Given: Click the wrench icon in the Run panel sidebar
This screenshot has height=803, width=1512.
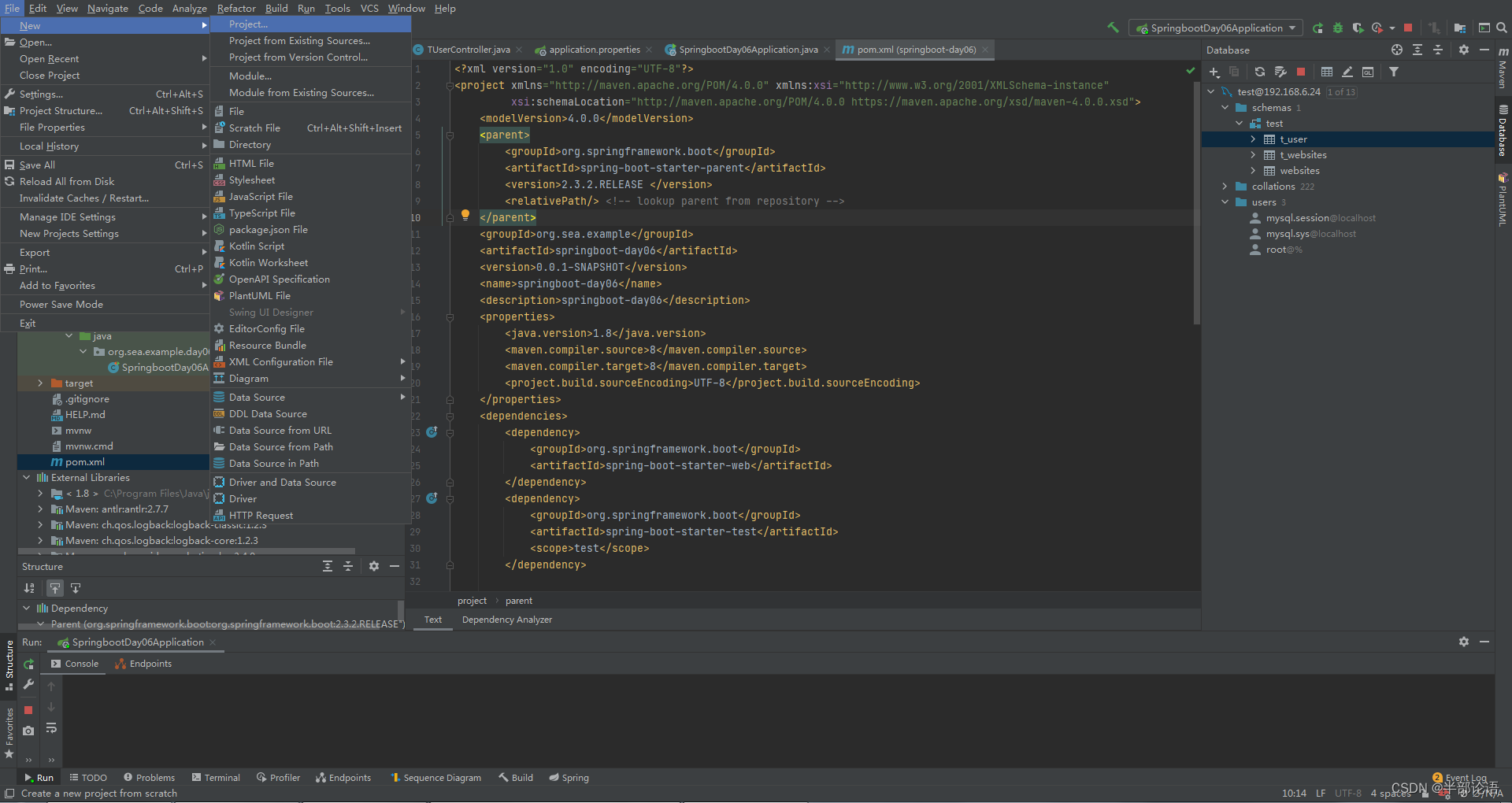Looking at the screenshot, I should tap(28, 685).
